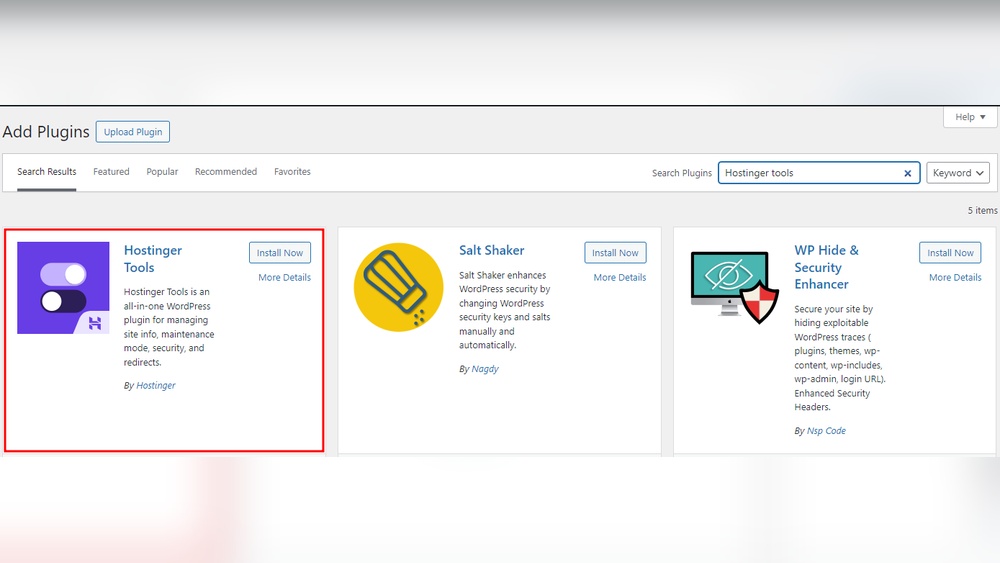The height and width of the screenshot is (563, 1000).
Task: Open the Keyword search type dropdown
Action: click(958, 173)
